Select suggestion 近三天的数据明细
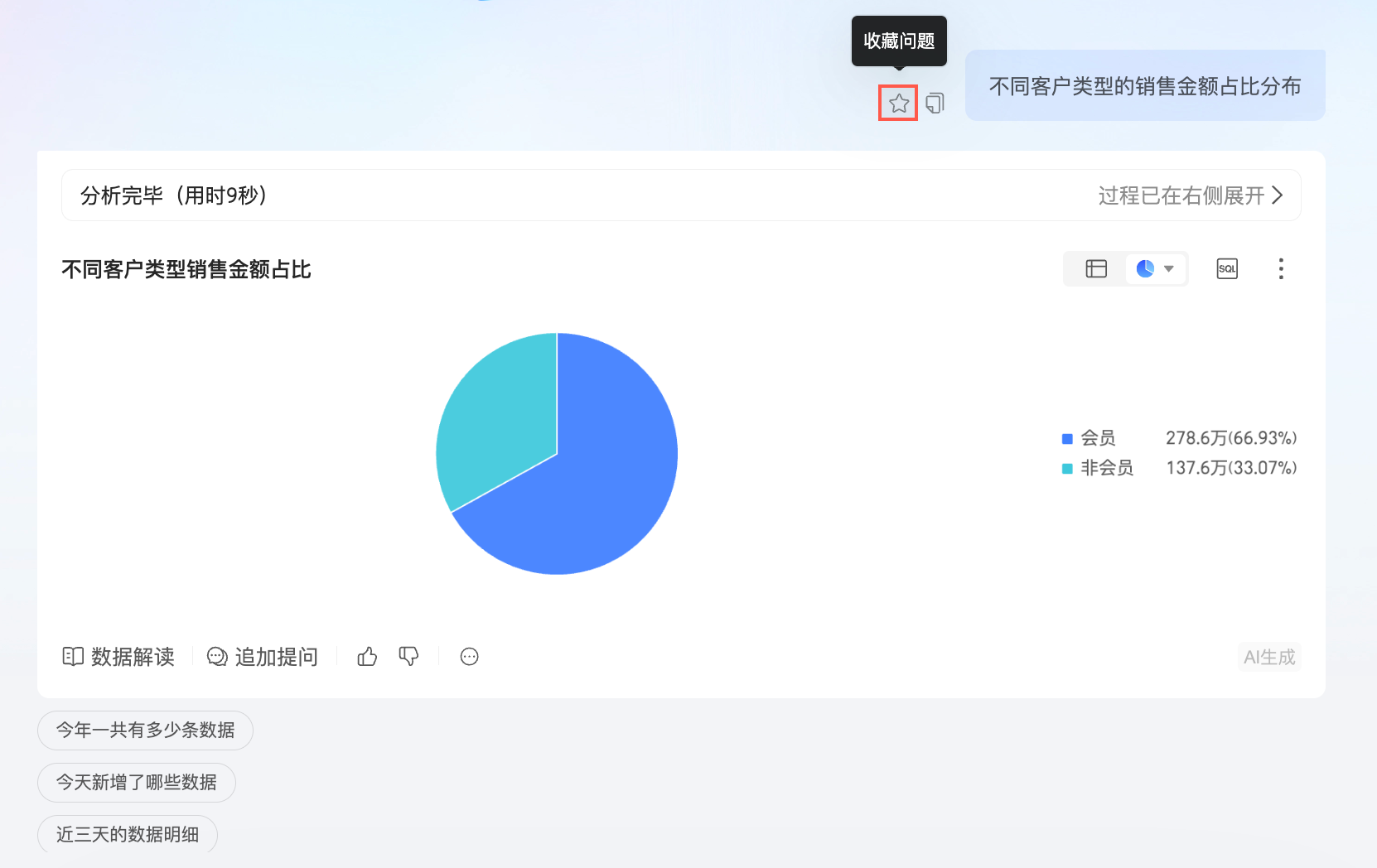This screenshot has height=868, width=1377. 128,835
